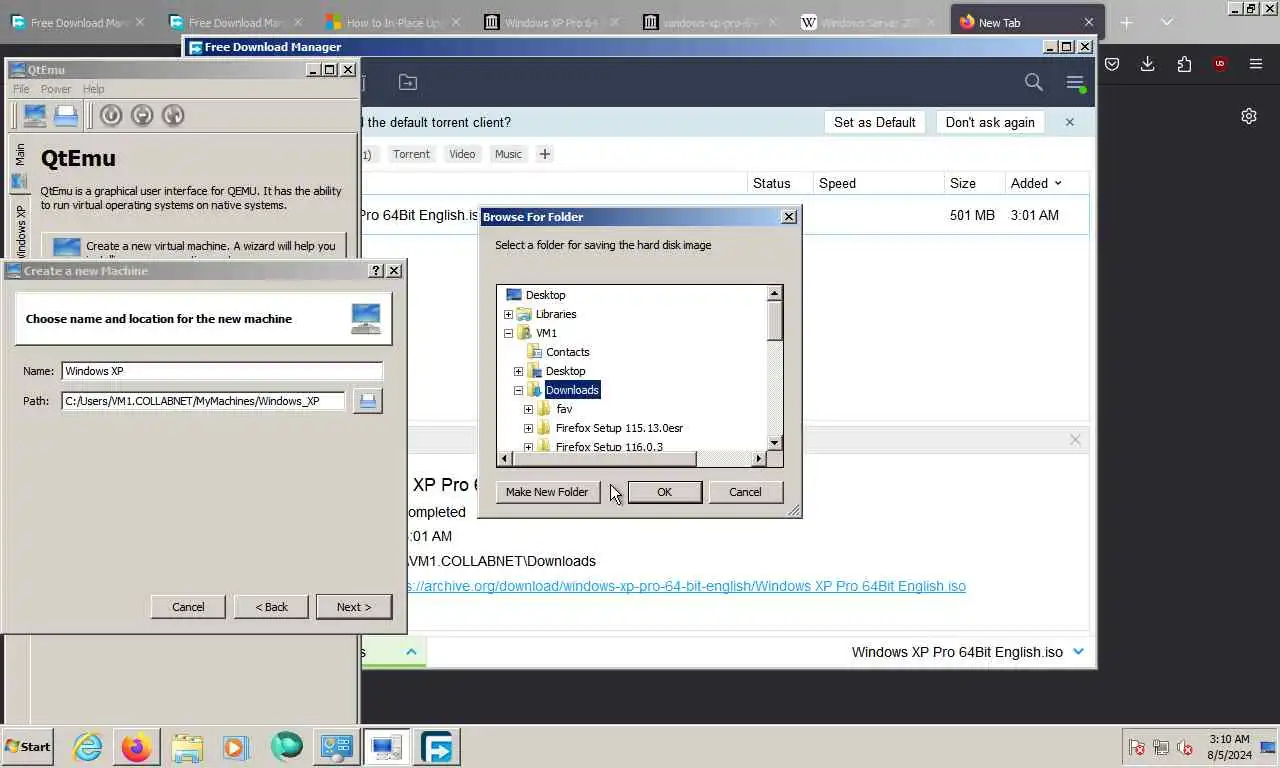Click Cancel in Browse For Folder dialog
This screenshot has width=1280, height=768.
745,492
